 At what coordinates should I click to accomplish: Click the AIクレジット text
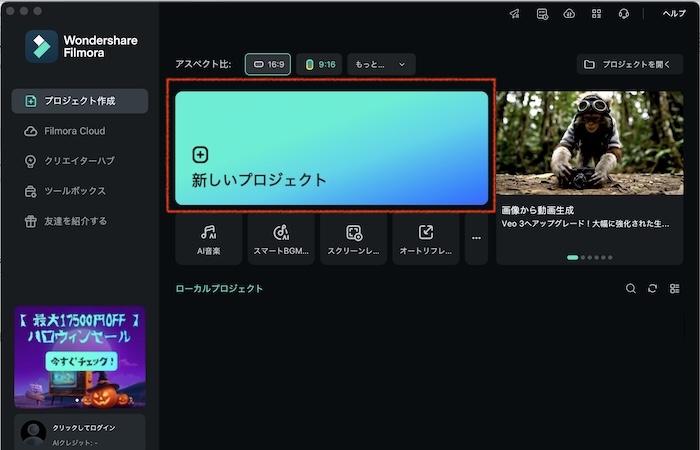75,443
